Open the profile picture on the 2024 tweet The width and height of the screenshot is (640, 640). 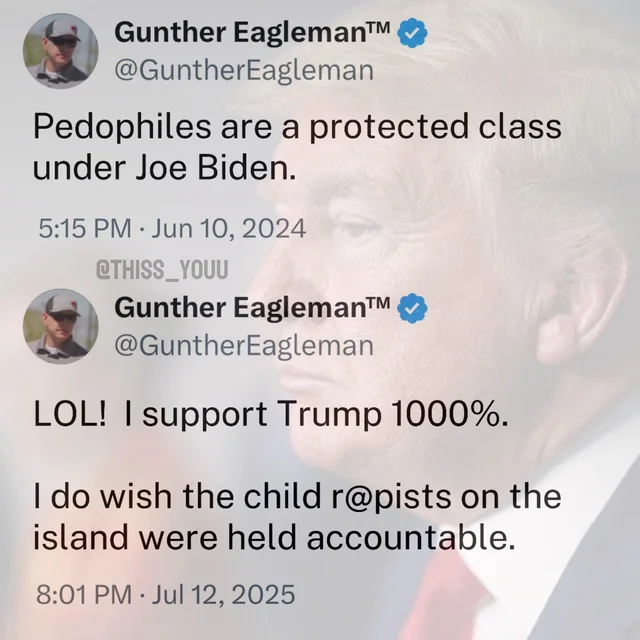pos(61,51)
